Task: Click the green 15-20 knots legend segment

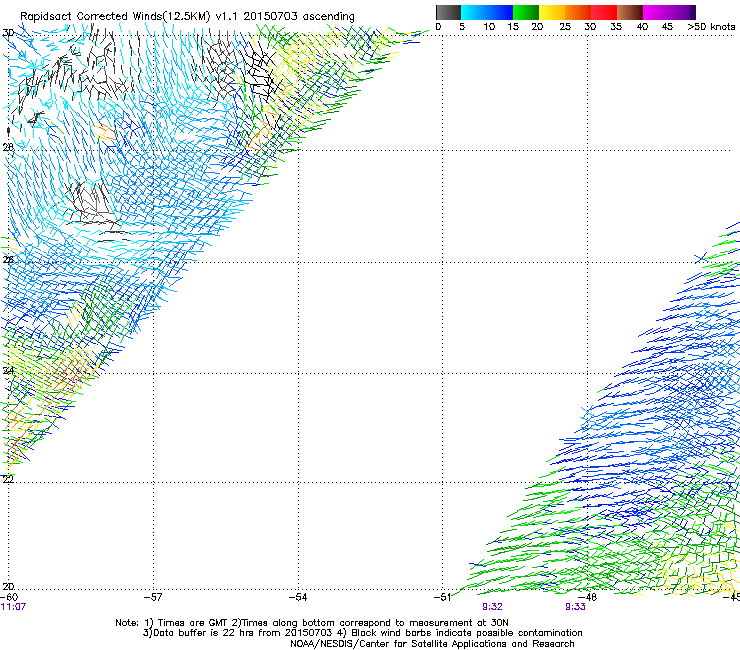Action: tap(526, 12)
